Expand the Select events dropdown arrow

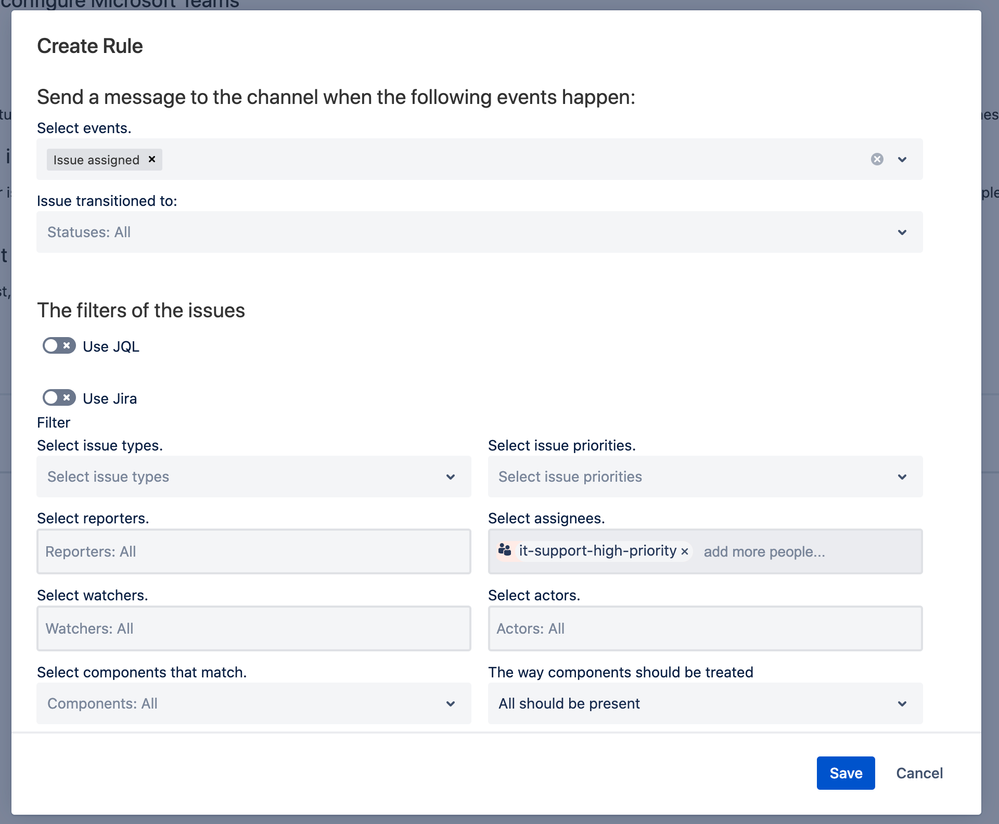coord(902,159)
